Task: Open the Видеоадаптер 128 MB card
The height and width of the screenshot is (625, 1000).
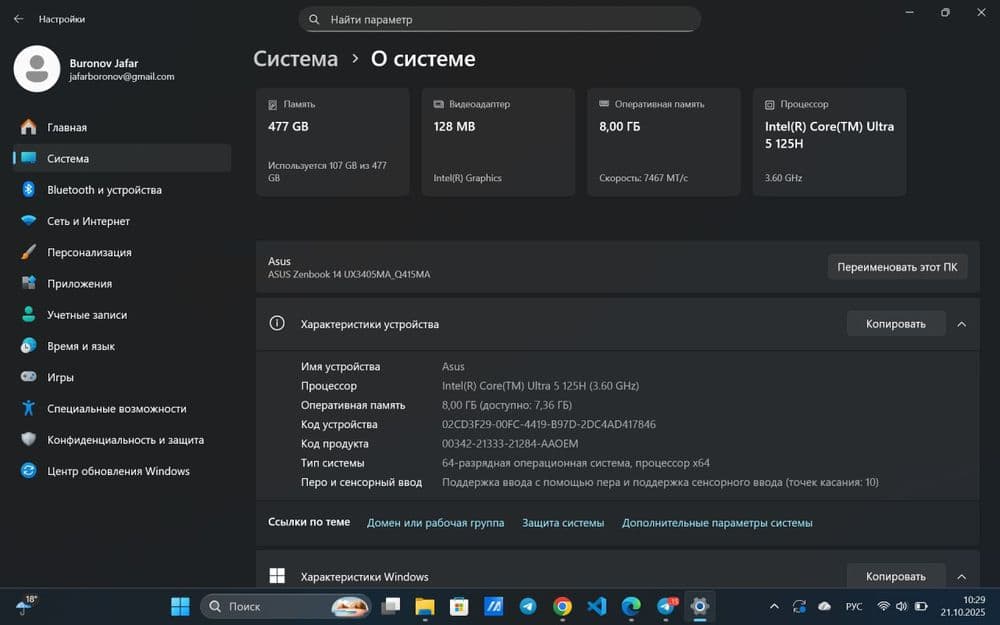Action: pos(498,142)
